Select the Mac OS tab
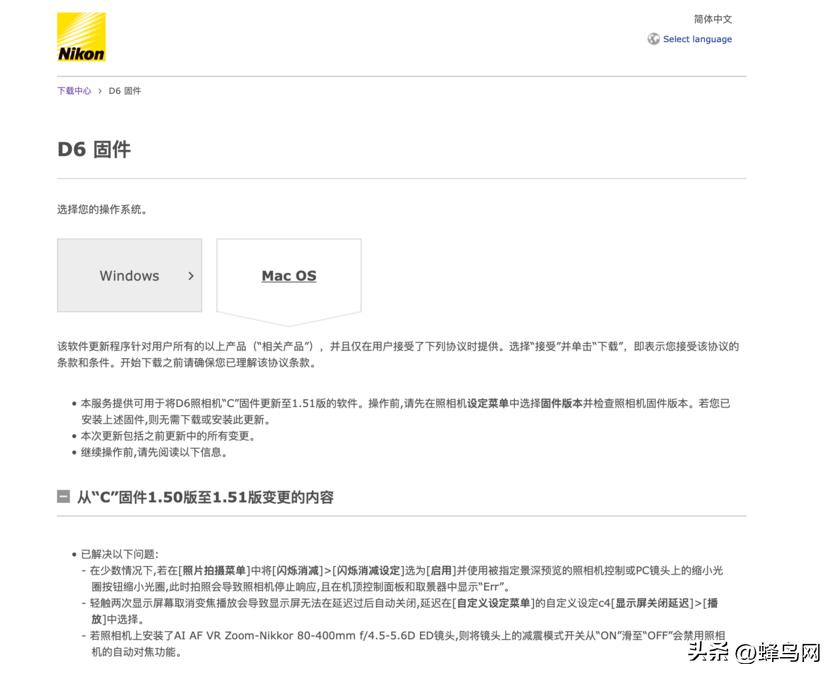This screenshot has height=681, width=840. click(289, 276)
